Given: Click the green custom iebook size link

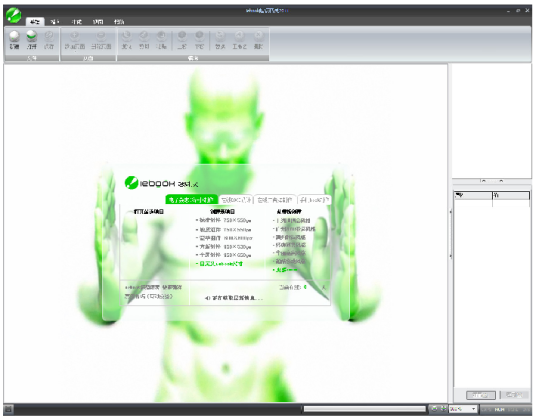Looking at the screenshot, I should 219,264.
